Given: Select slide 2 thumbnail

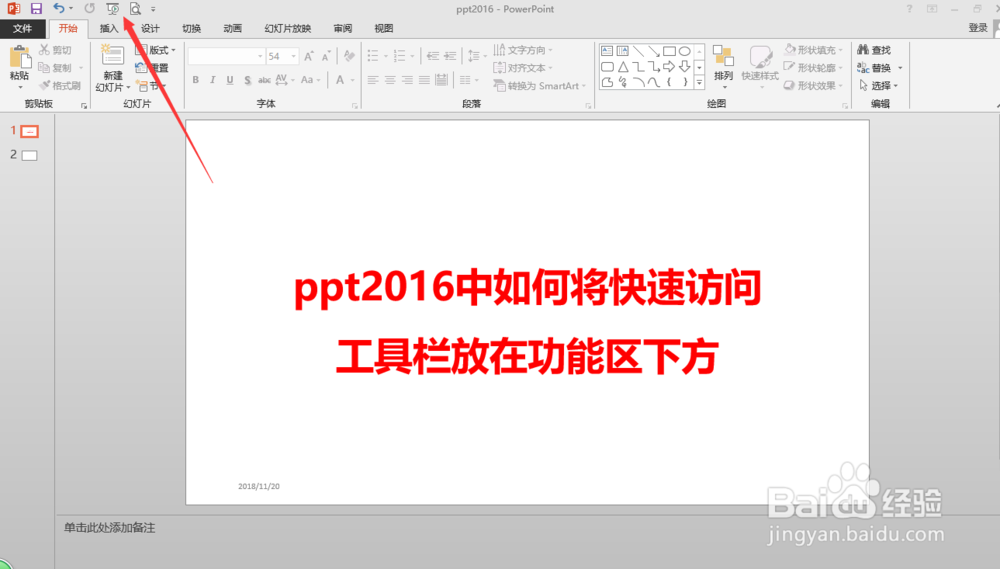Looking at the screenshot, I should coord(29,155).
